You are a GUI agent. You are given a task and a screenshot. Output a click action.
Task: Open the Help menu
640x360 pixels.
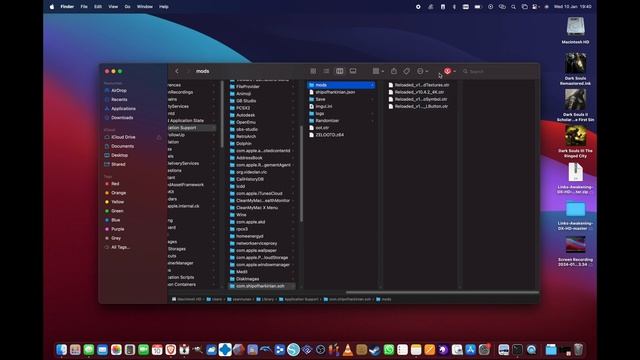point(164,7)
